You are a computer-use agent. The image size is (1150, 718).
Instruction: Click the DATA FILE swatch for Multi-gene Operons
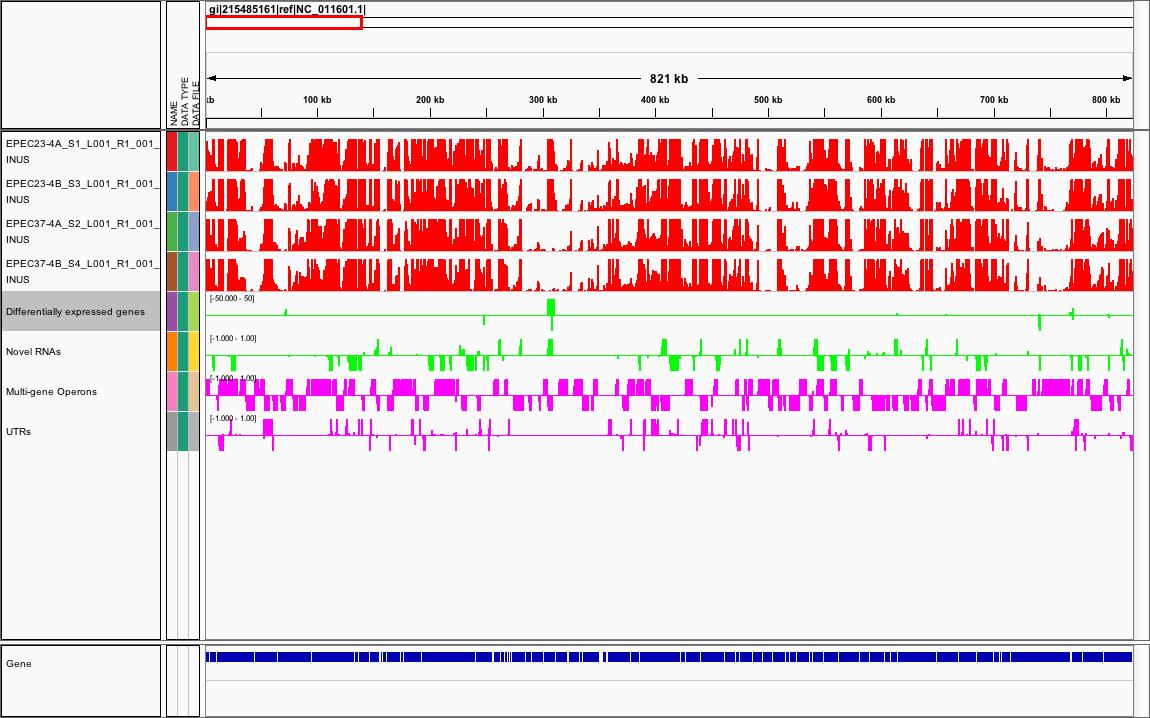tap(194, 392)
